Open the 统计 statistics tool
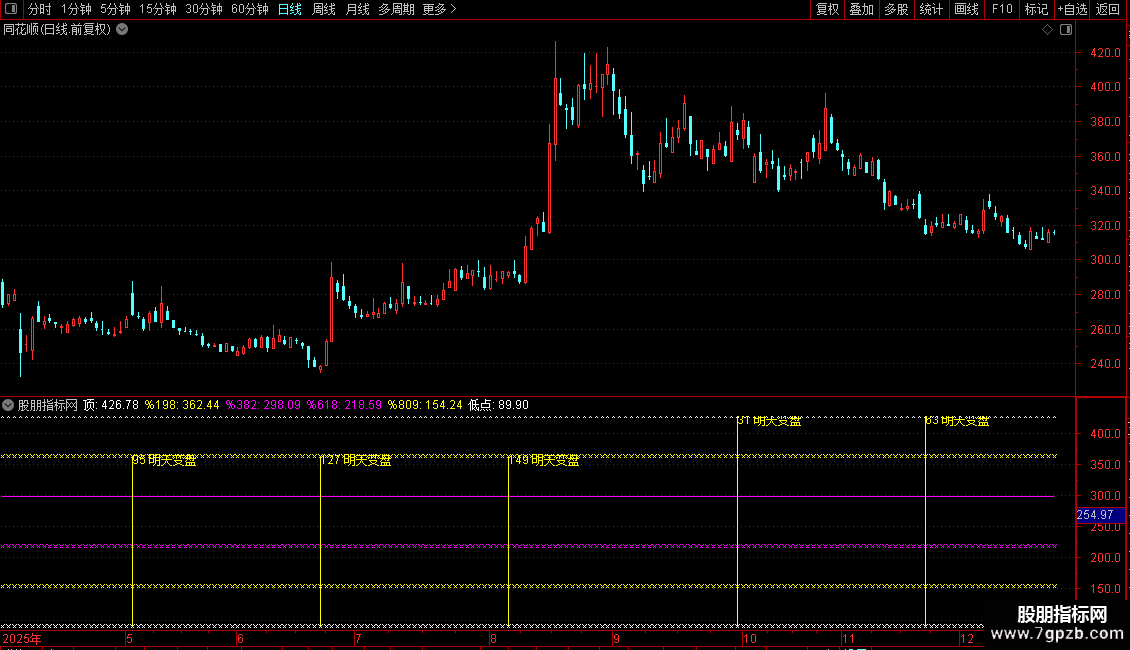1130x650 pixels. click(931, 9)
